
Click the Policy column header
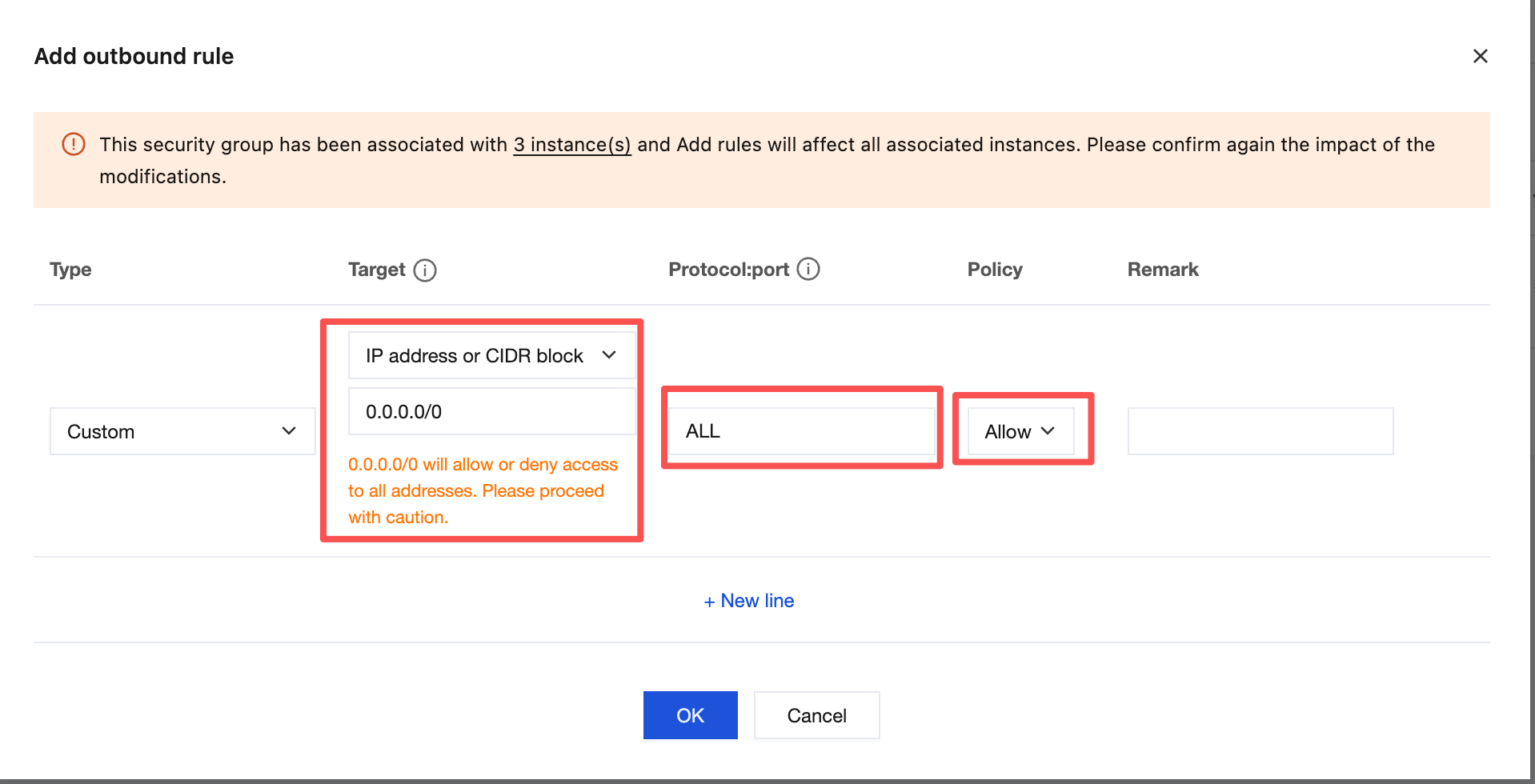[995, 270]
